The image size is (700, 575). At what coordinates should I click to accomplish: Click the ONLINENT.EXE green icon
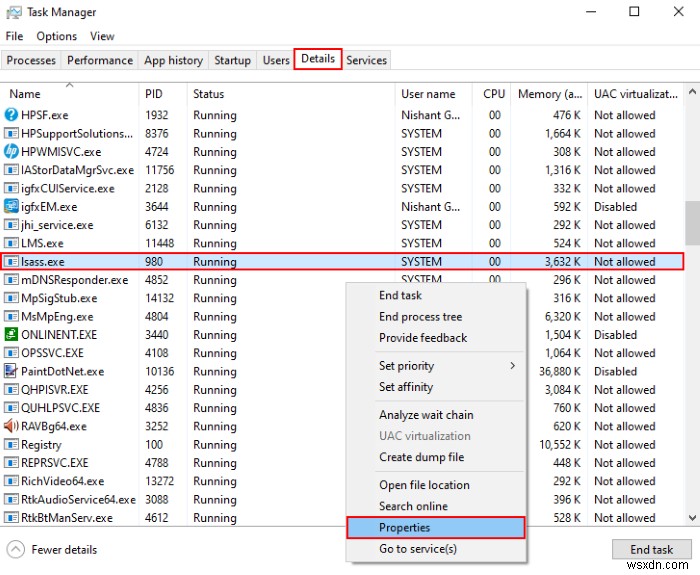tap(11, 334)
